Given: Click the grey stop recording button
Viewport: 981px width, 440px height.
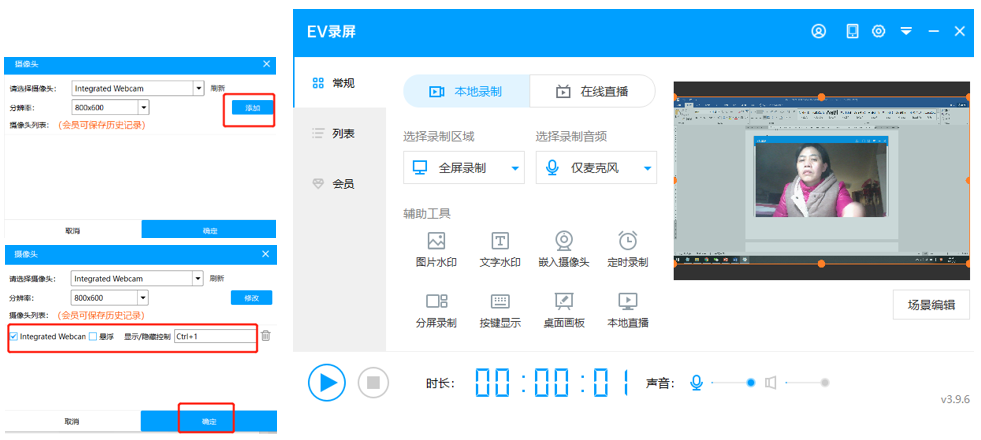Looking at the screenshot, I should (x=374, y=382).
